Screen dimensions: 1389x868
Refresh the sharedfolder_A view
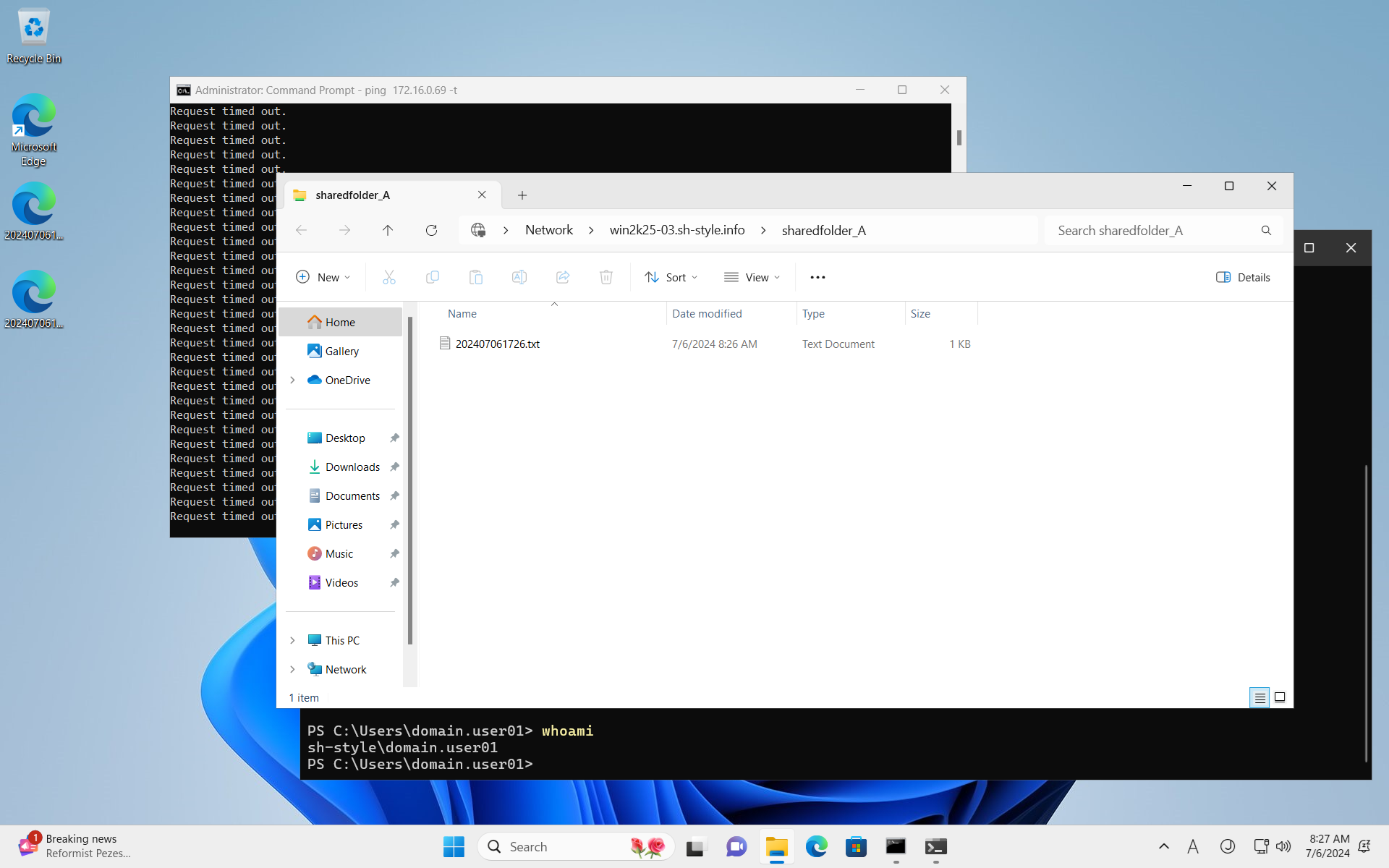click(431, 230)
